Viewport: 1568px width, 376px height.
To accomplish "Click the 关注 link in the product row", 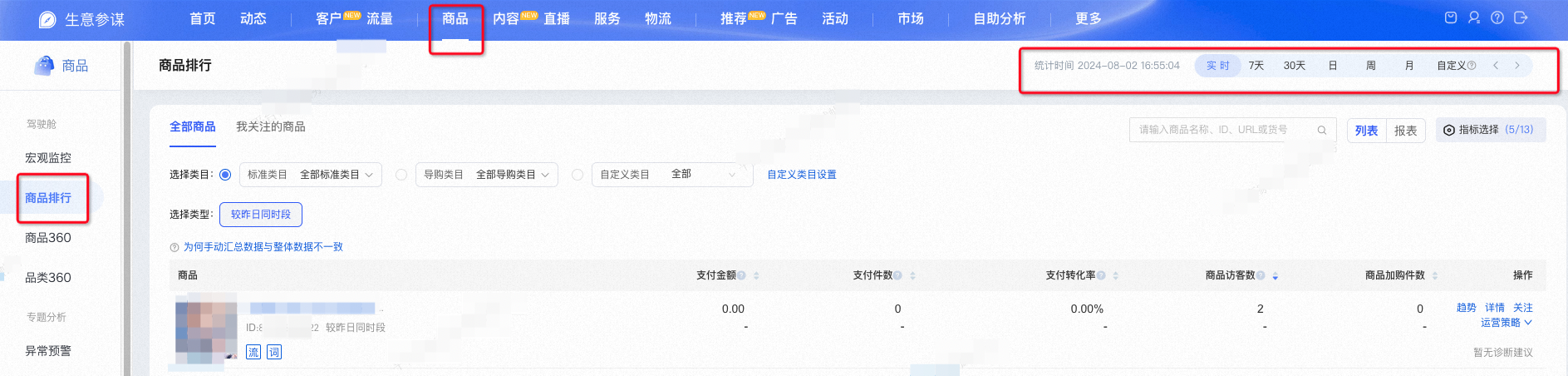I will (x=1523, y=308).
